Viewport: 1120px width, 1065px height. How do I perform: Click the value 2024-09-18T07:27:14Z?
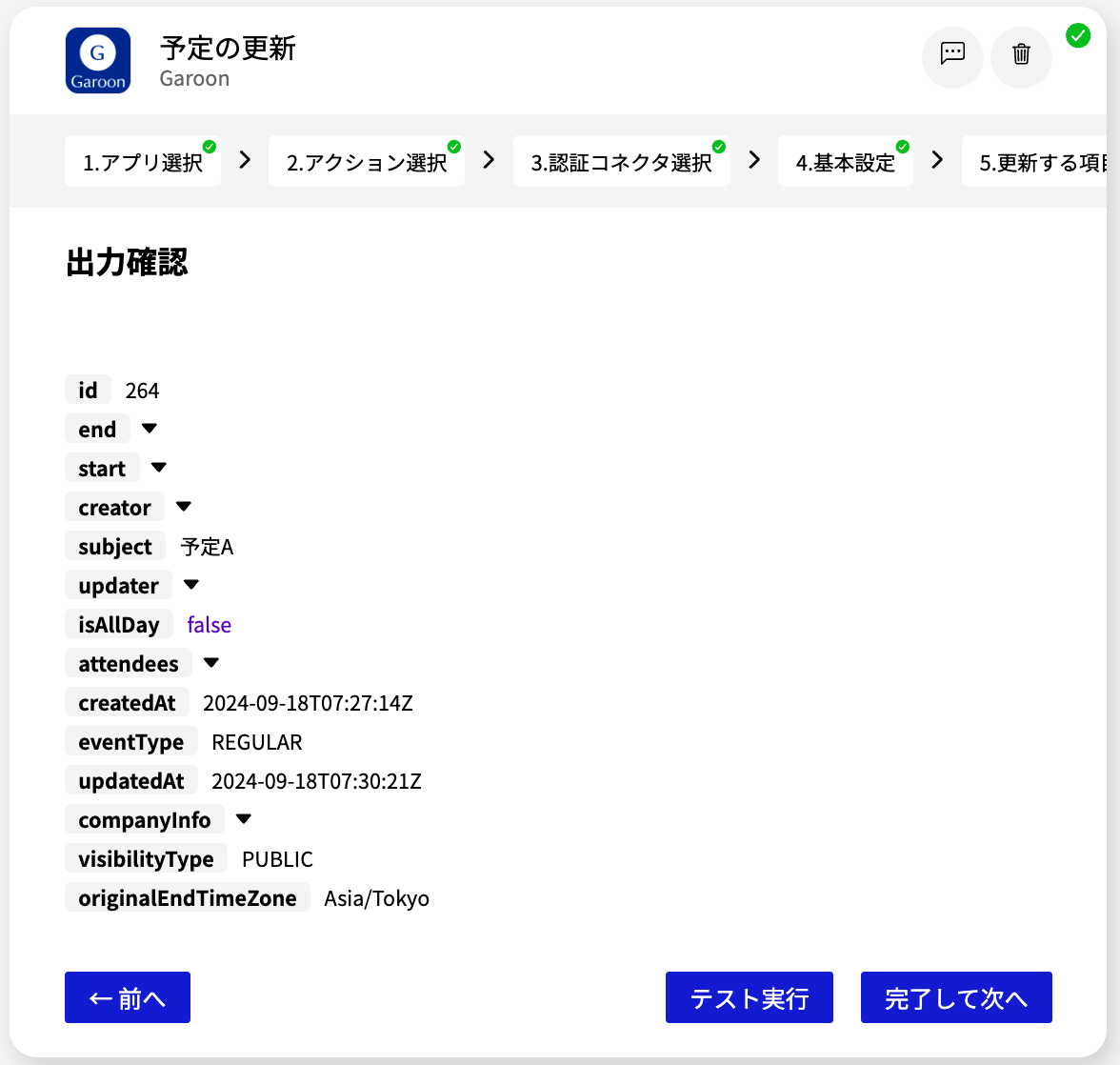pos(308,704)
